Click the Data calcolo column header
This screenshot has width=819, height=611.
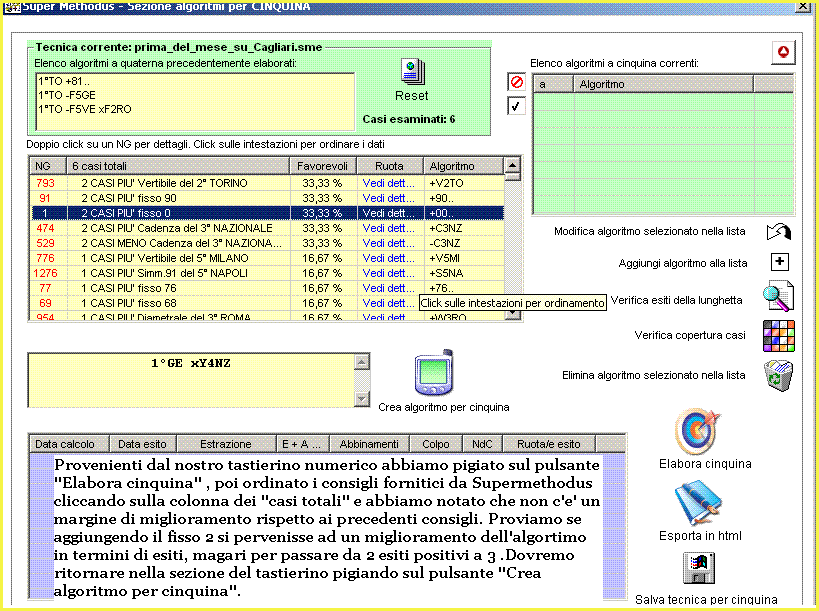coord(69,444)
